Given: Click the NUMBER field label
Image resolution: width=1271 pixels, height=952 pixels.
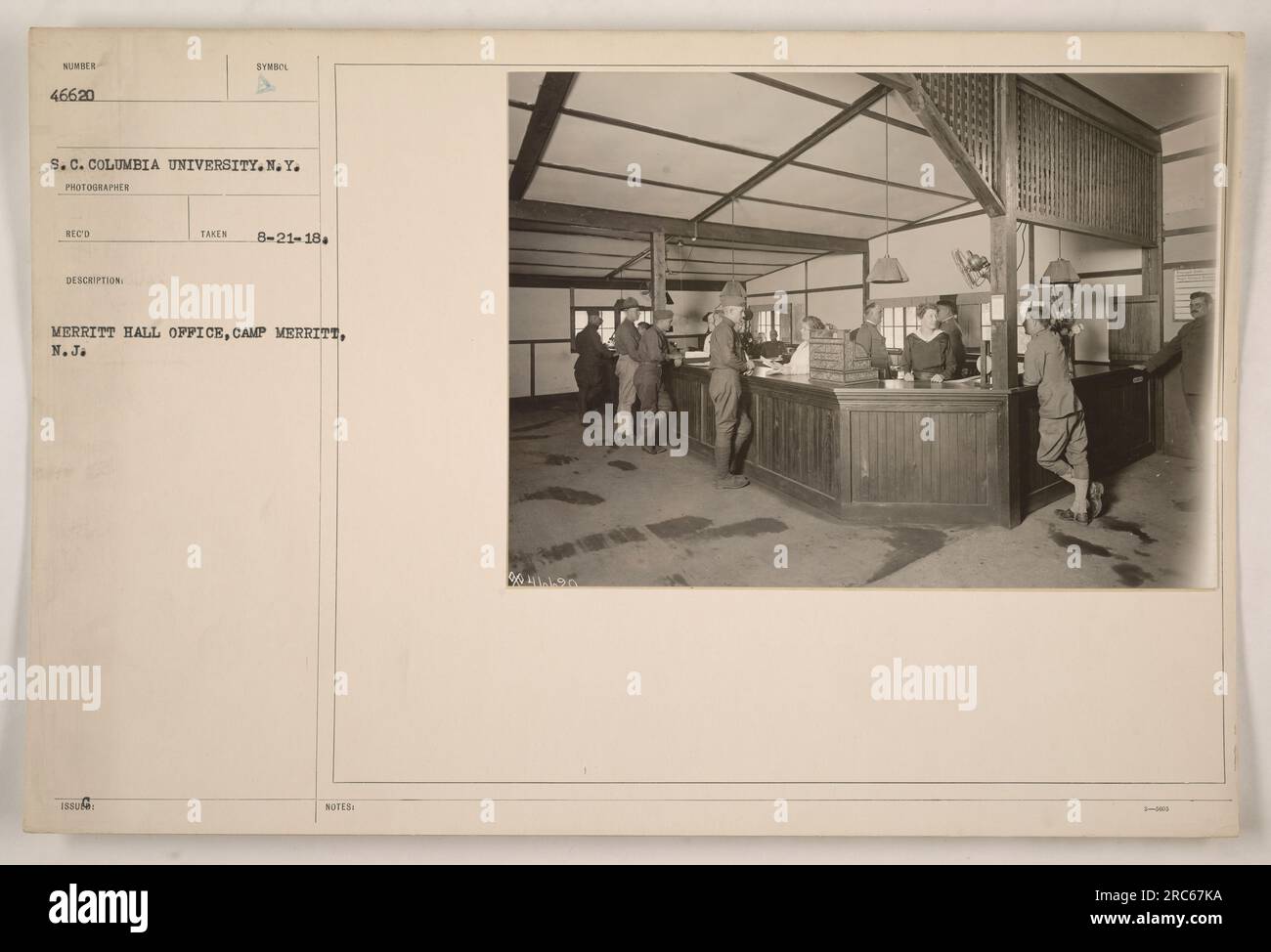Looking at the screenshot, I should [x=80, y=67].
